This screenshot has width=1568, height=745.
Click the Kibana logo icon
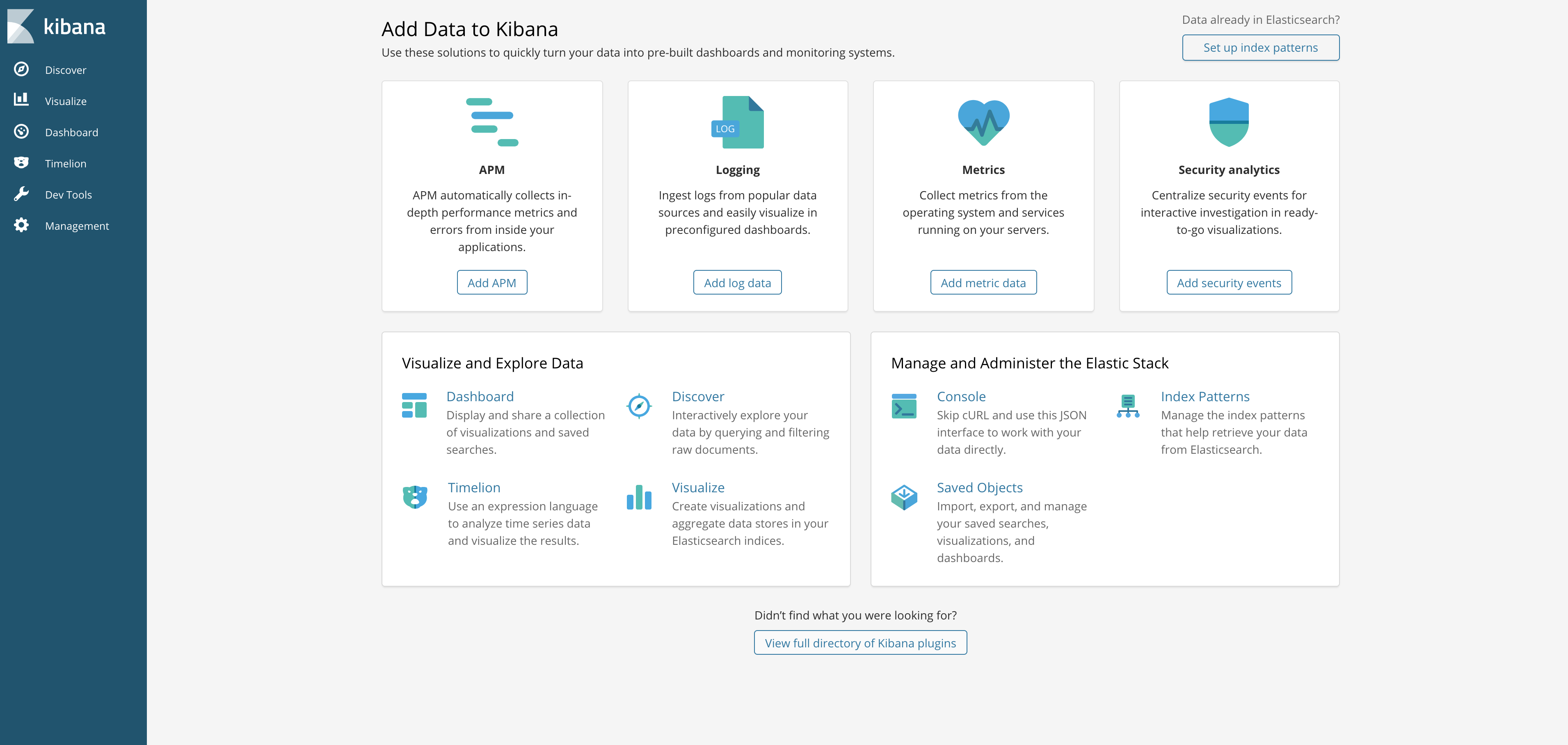[21, 26]
